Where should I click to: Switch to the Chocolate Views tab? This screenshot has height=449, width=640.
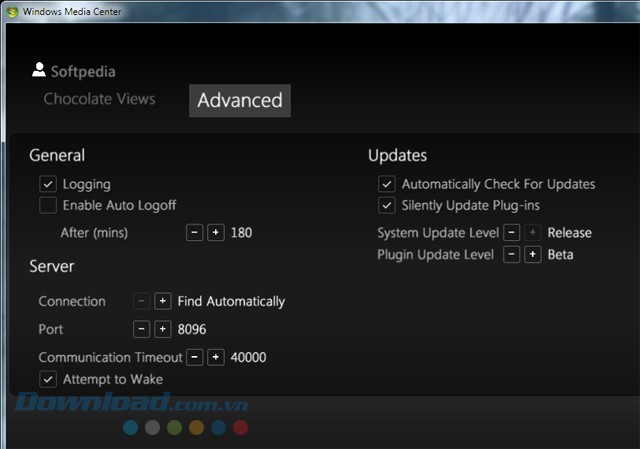pyautogui.click(x=99, y=99)
